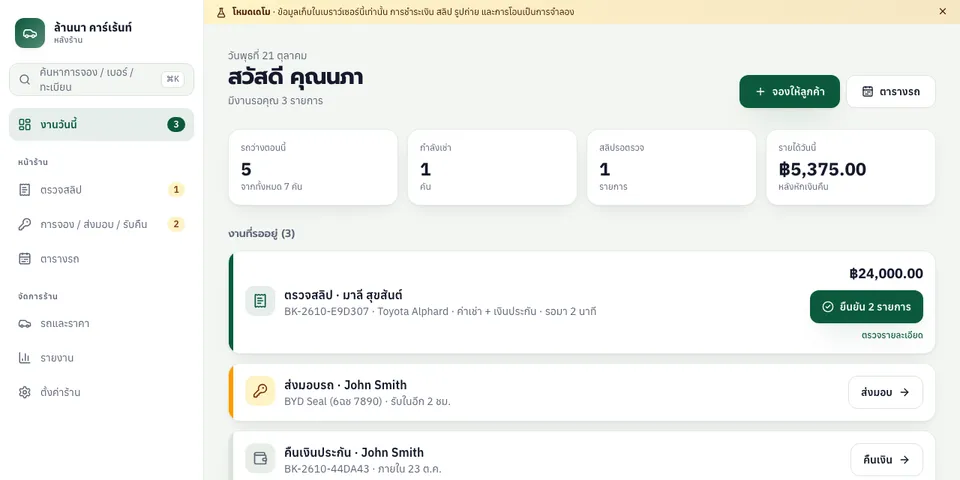This screenshot has width=960, height=480.
Task: Click the plus icon in จองให้ลูกค้า button
Action: tap(760, 92)
